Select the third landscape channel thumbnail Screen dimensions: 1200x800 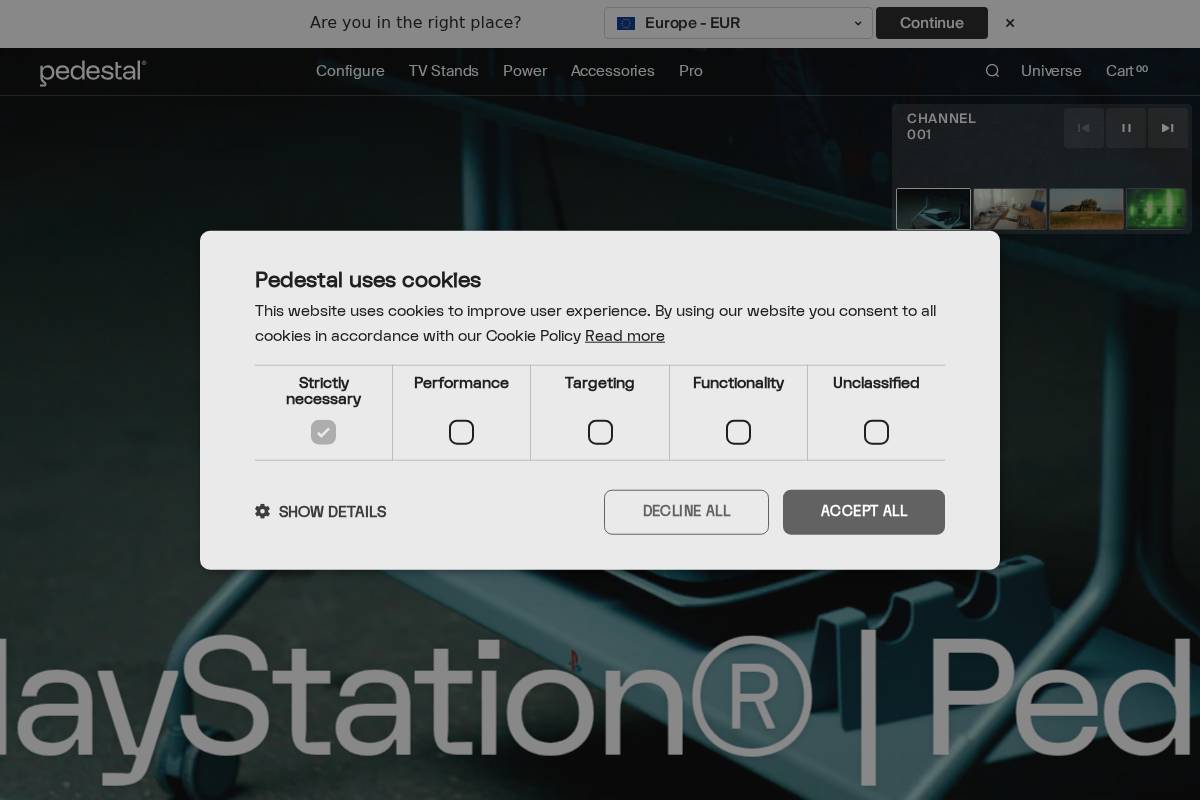(1087, 209)
